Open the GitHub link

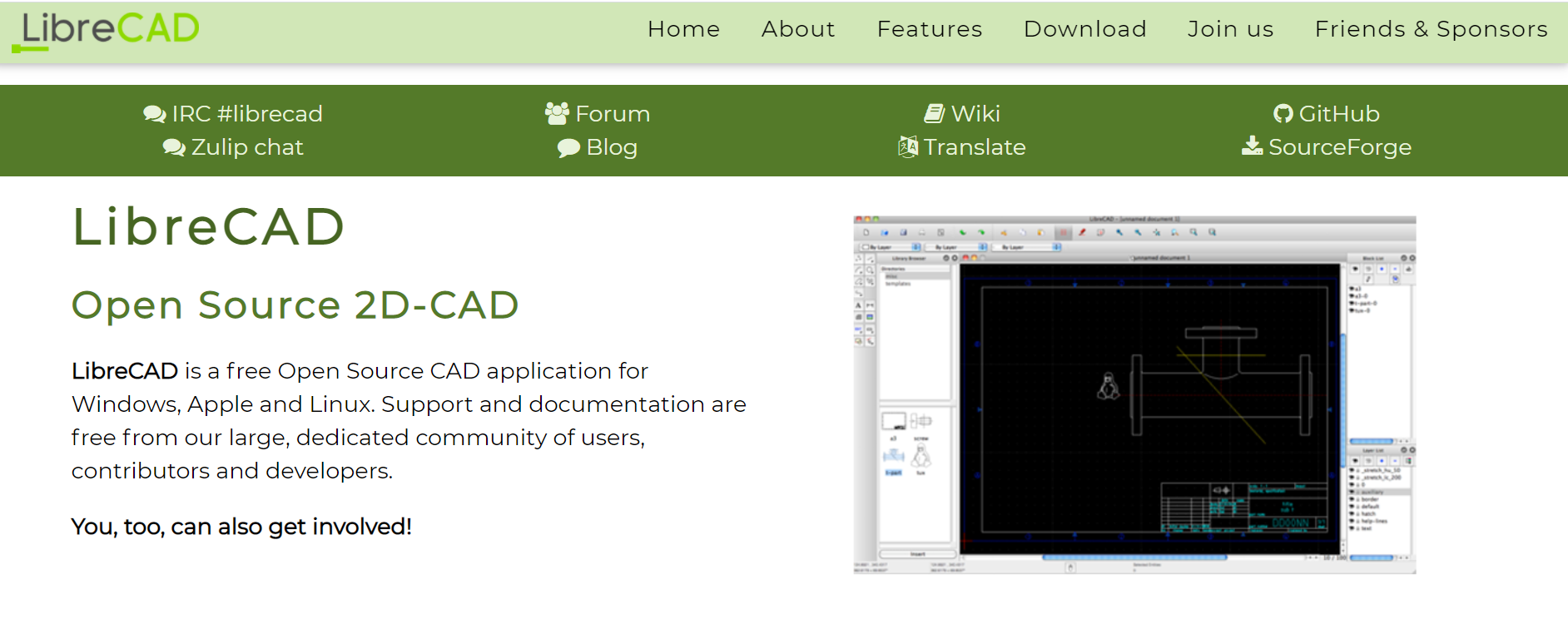tap(1339, 114)
